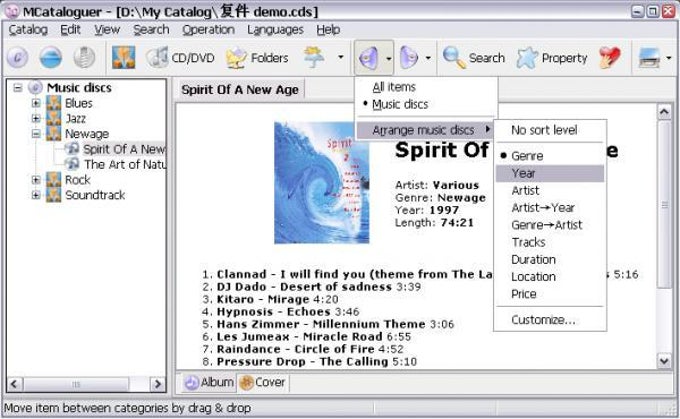The height and width of the screenshot is (419, 680).
Task: Open the Operation menu
Action: point(208,29)
